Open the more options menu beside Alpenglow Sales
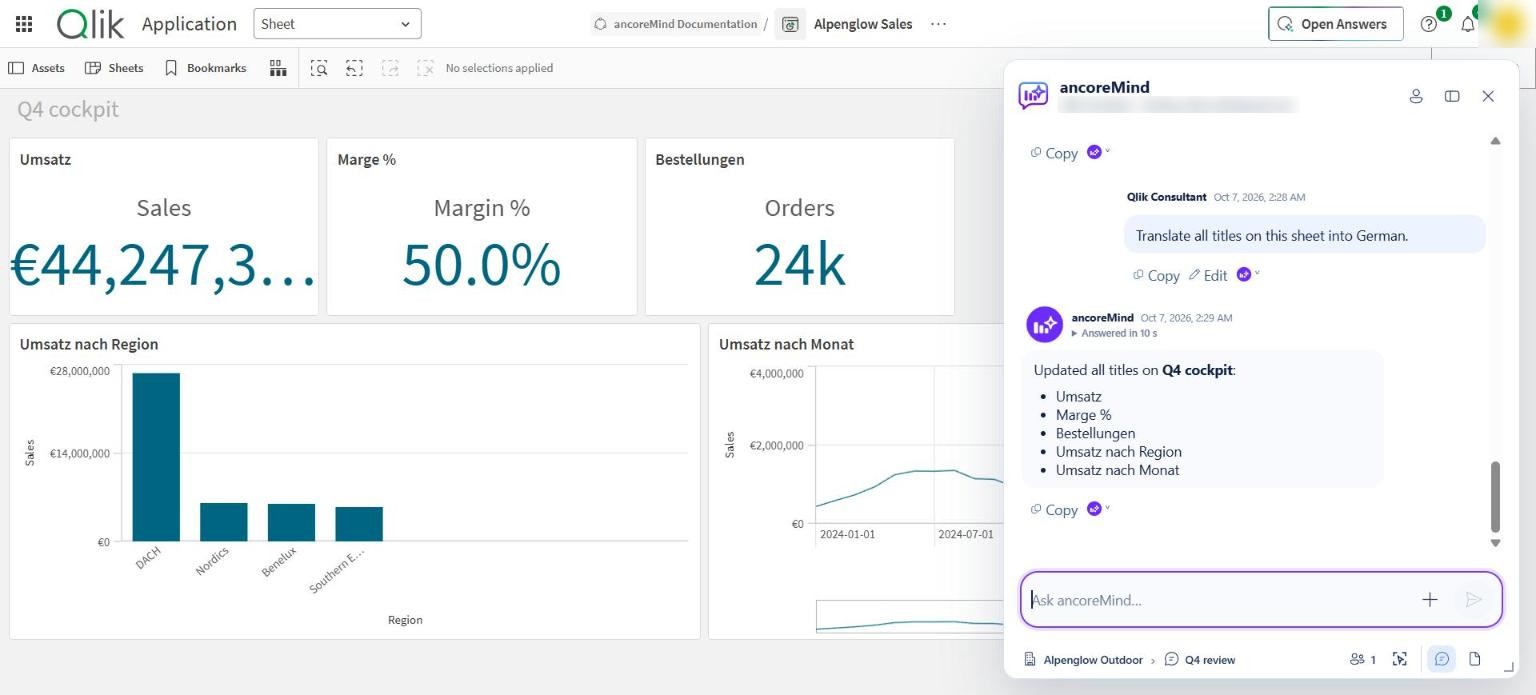Viewport: 1536px width, 695px height. click(938, 24)
